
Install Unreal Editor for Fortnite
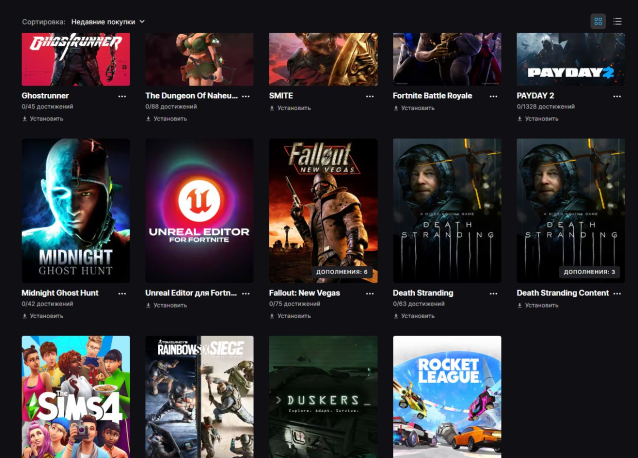[166, 305]
